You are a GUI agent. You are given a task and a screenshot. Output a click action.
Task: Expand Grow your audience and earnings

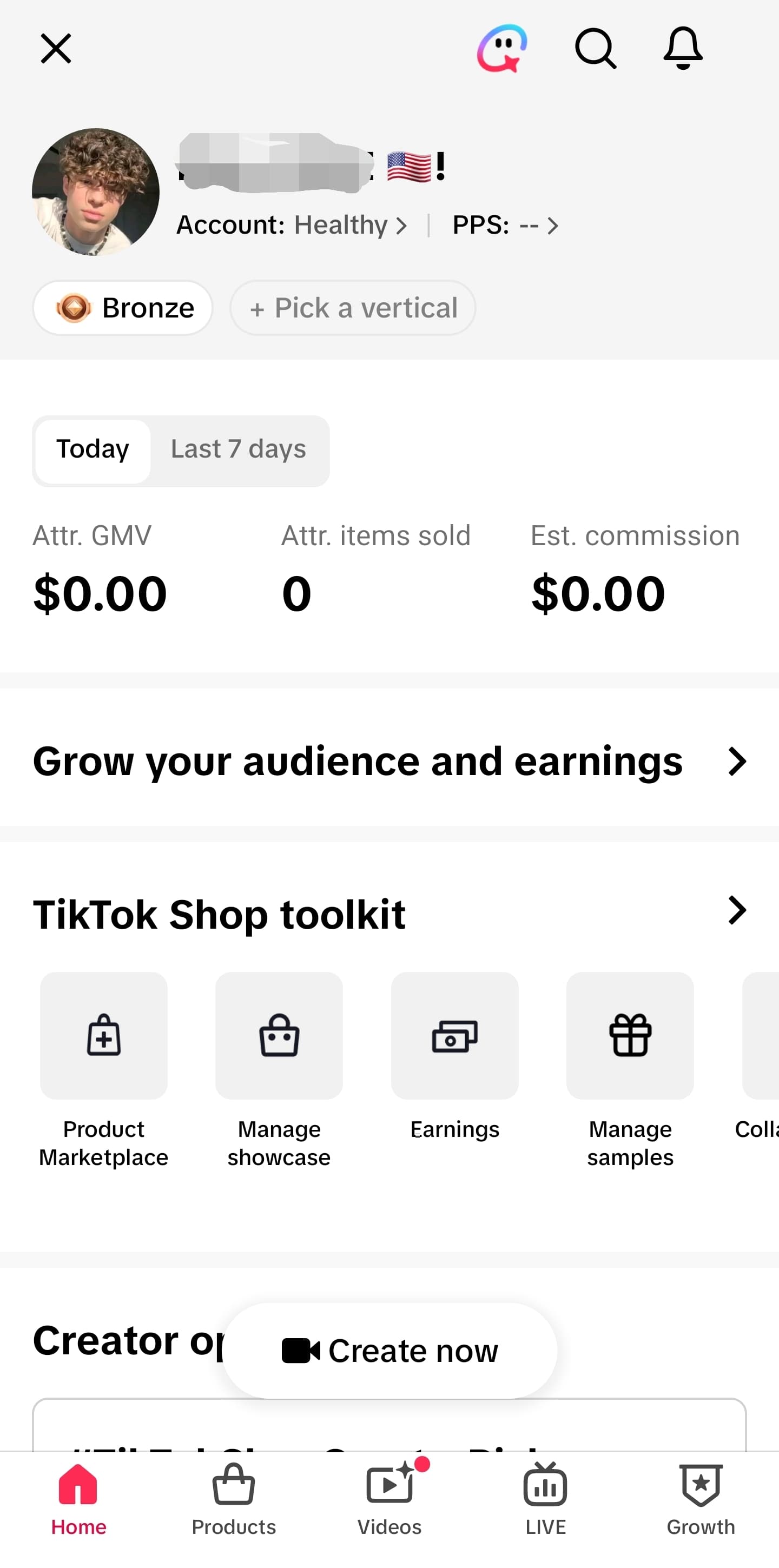389,761
